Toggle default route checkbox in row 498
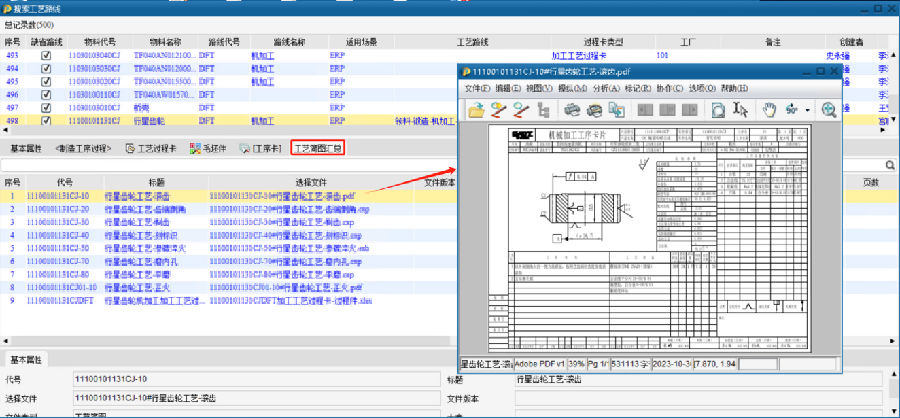Image resolution: width=900 pixels, height=418 pixels. click(x=45, y=120)
